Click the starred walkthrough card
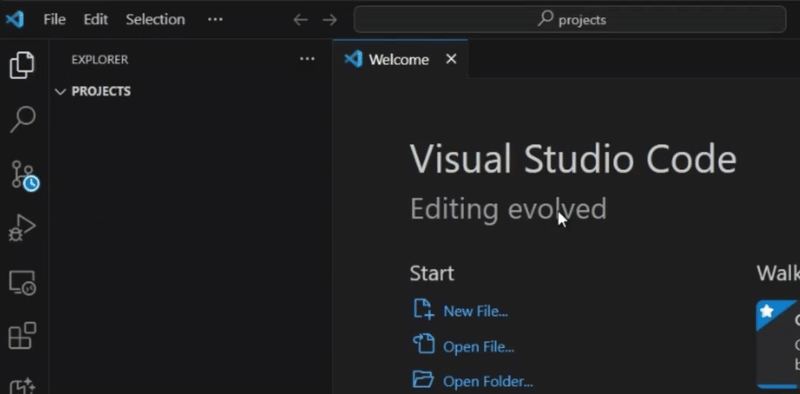 [x=778, y=344]
